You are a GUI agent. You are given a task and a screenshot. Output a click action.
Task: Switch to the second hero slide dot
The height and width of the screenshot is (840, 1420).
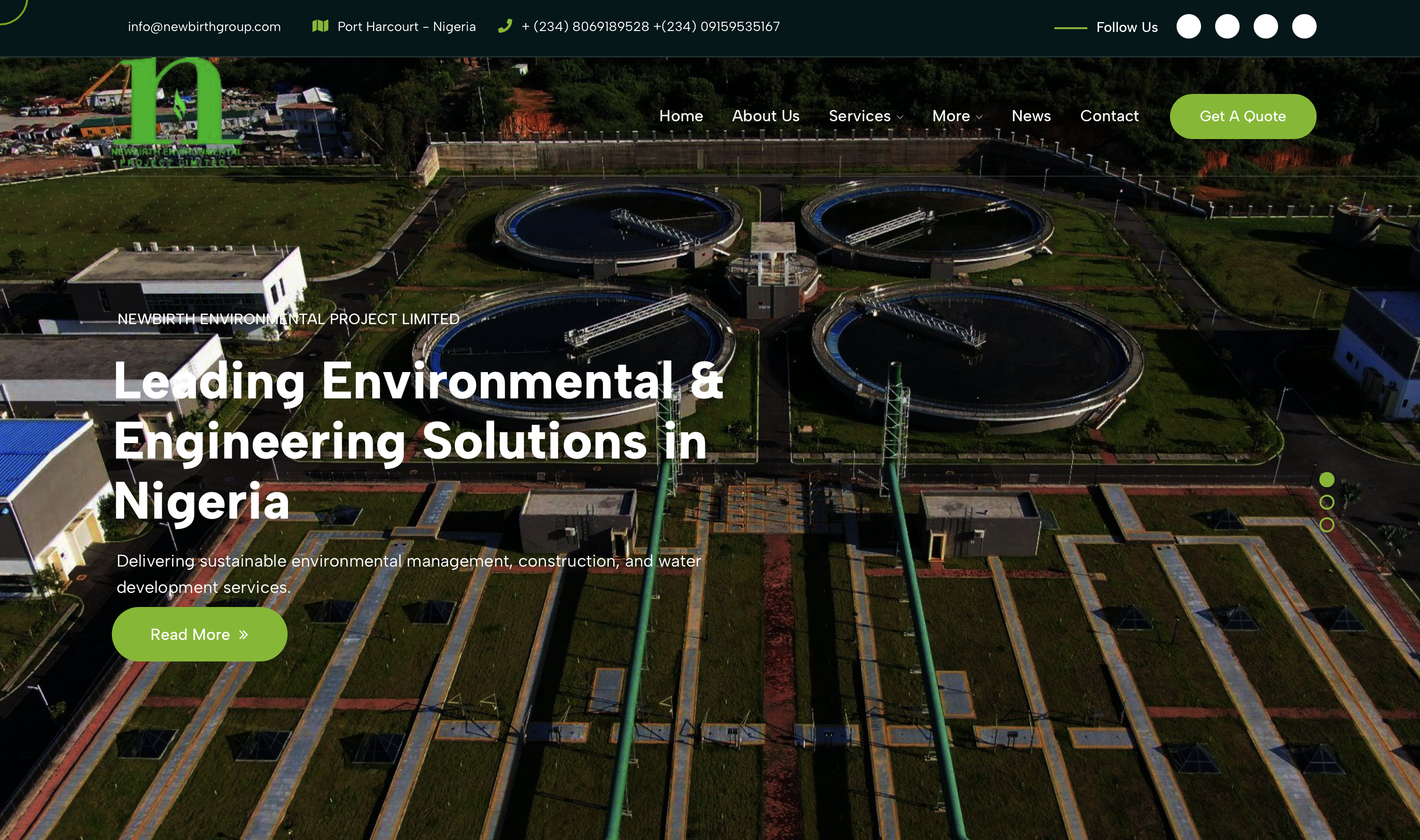1326,502
